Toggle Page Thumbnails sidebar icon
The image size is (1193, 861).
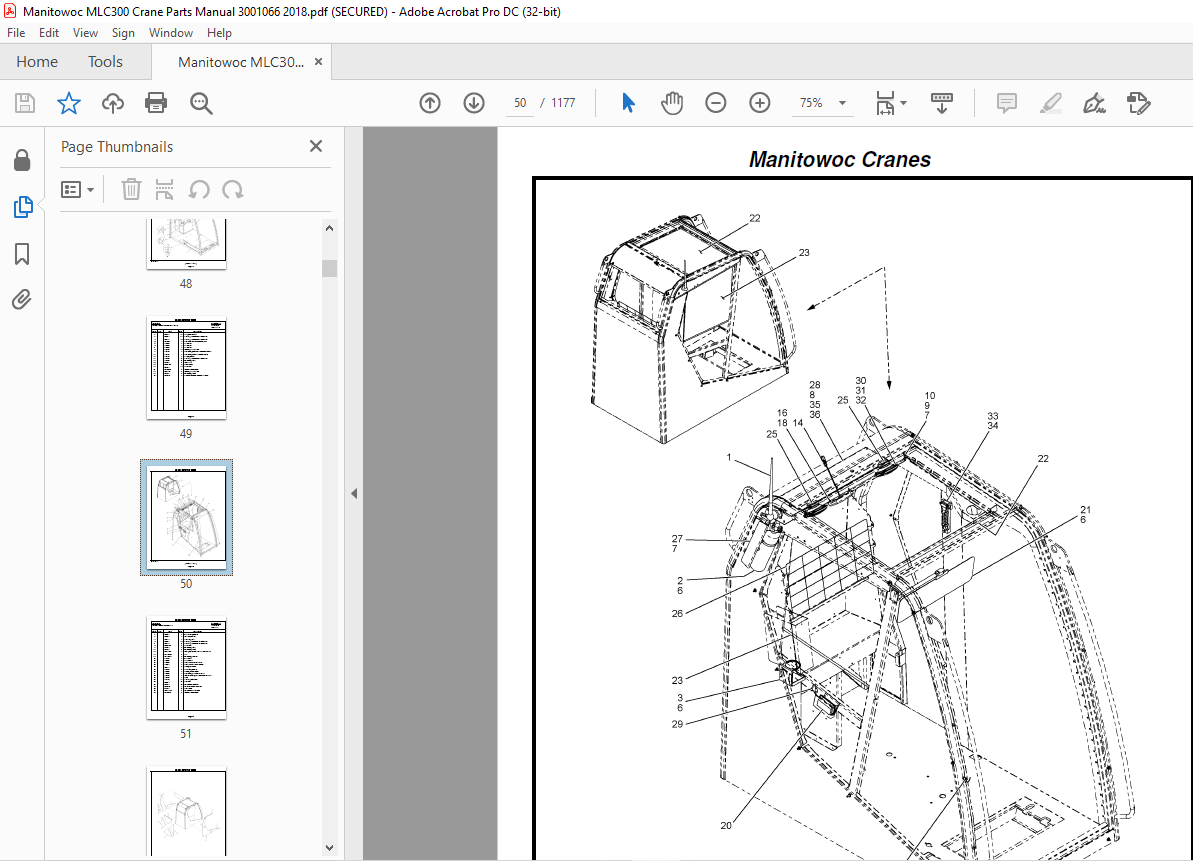point(23,207)
